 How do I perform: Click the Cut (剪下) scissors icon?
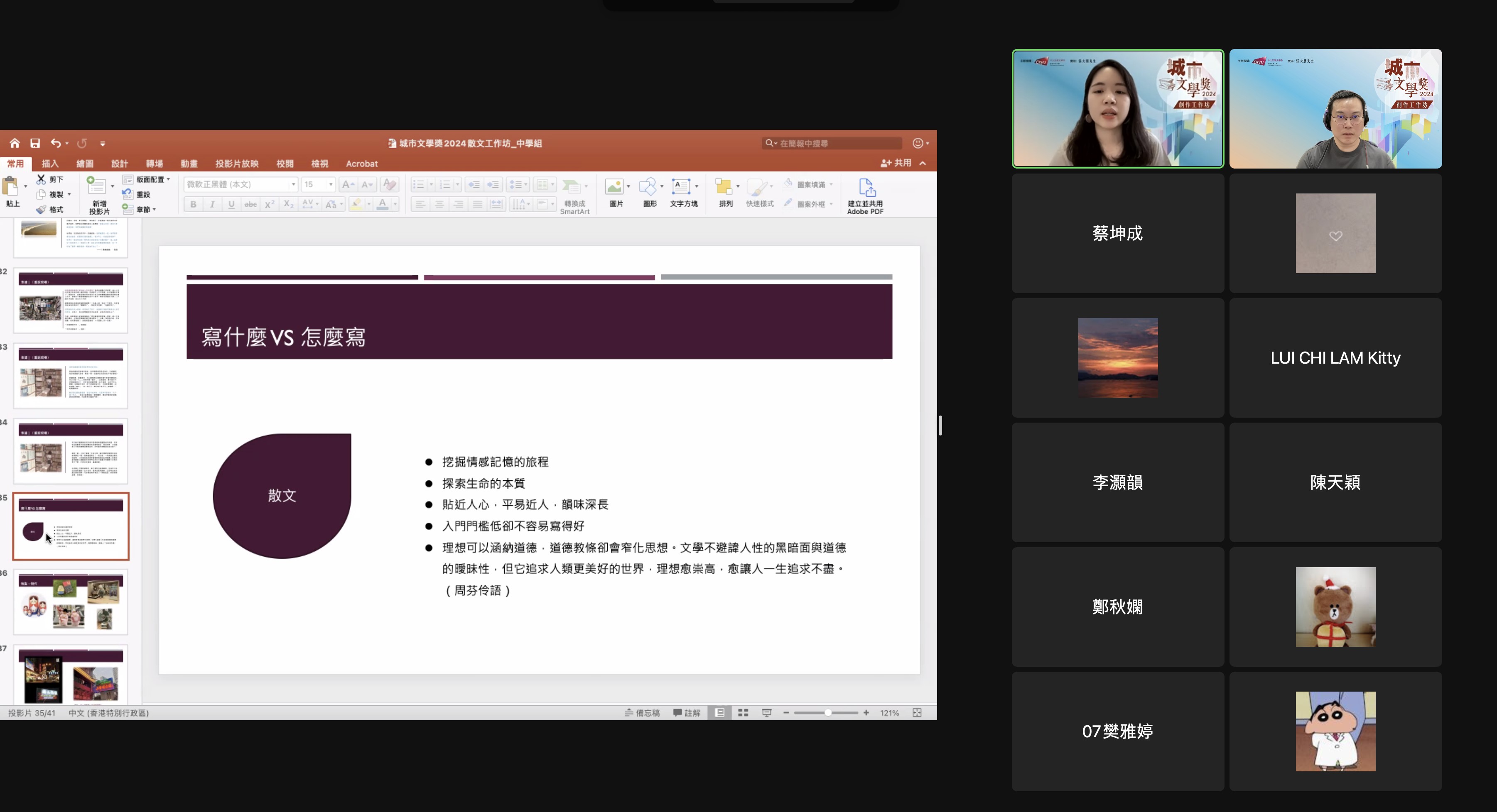click(41, 179)
